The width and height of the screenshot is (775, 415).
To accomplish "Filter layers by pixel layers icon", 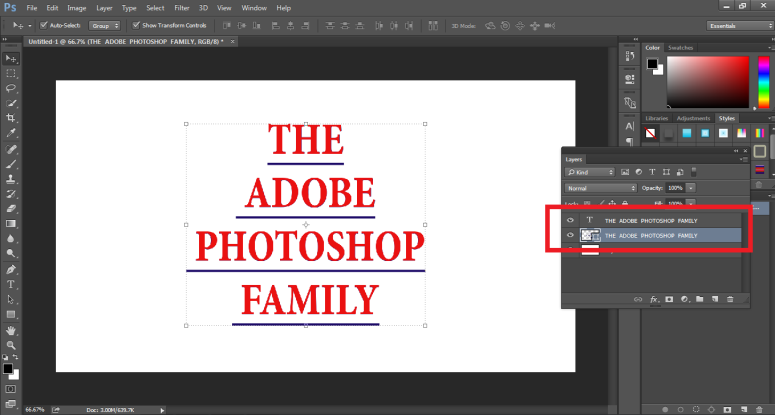I will (625, 172).
